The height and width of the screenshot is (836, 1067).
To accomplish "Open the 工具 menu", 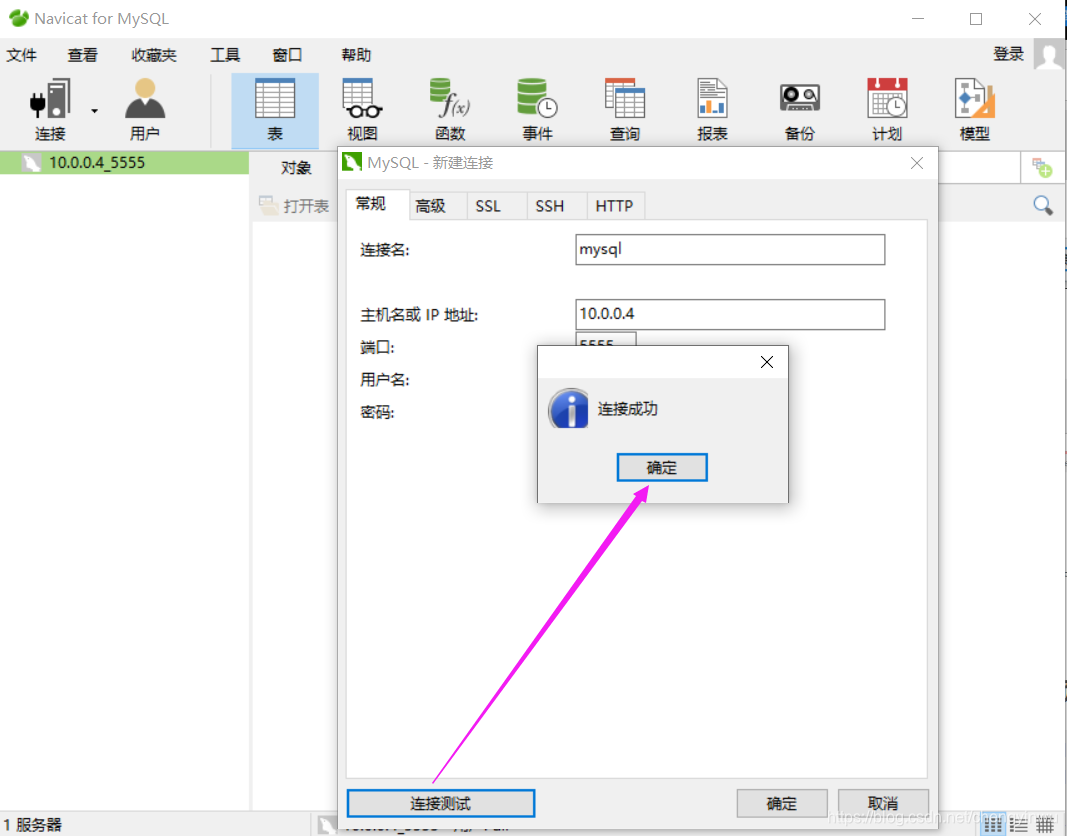I will tap(225, 55).
